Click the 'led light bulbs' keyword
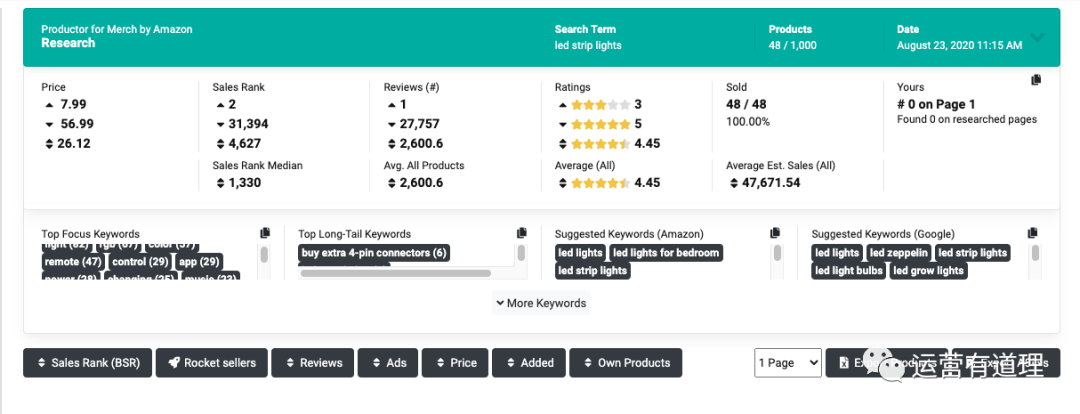This screenshot has width=1080, height=414. click(849, 271)
